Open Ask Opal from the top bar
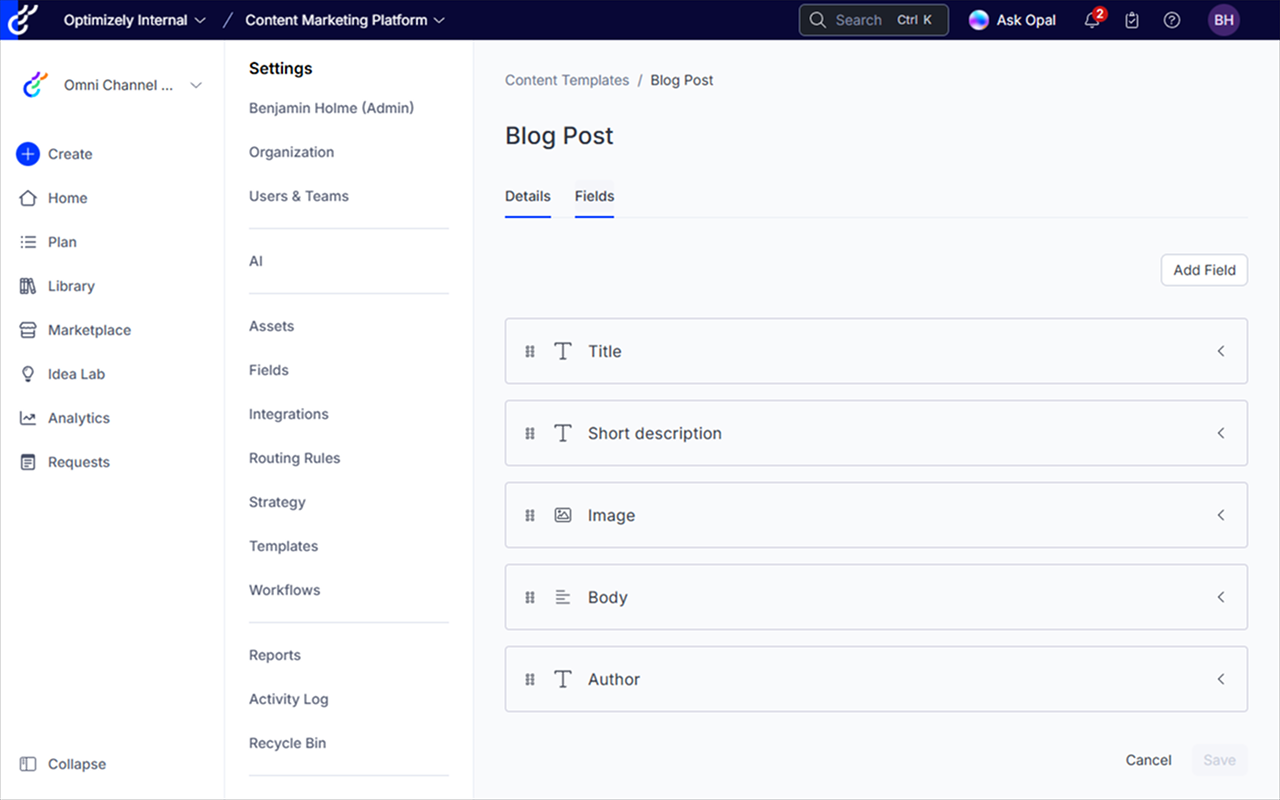The width and height of the screenshot is (1280, 800). click(x=1012, y=19)
